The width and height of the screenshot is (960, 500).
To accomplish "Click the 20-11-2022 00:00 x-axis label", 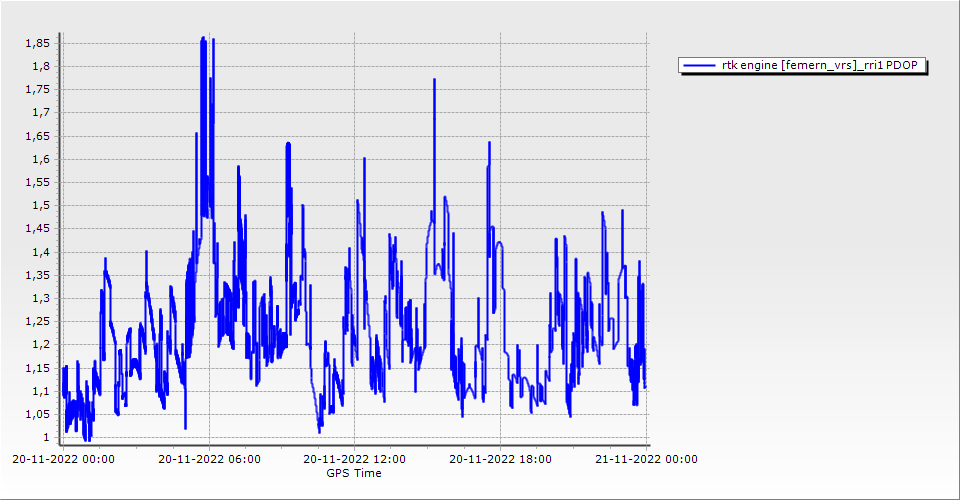I will coord(63,460).
